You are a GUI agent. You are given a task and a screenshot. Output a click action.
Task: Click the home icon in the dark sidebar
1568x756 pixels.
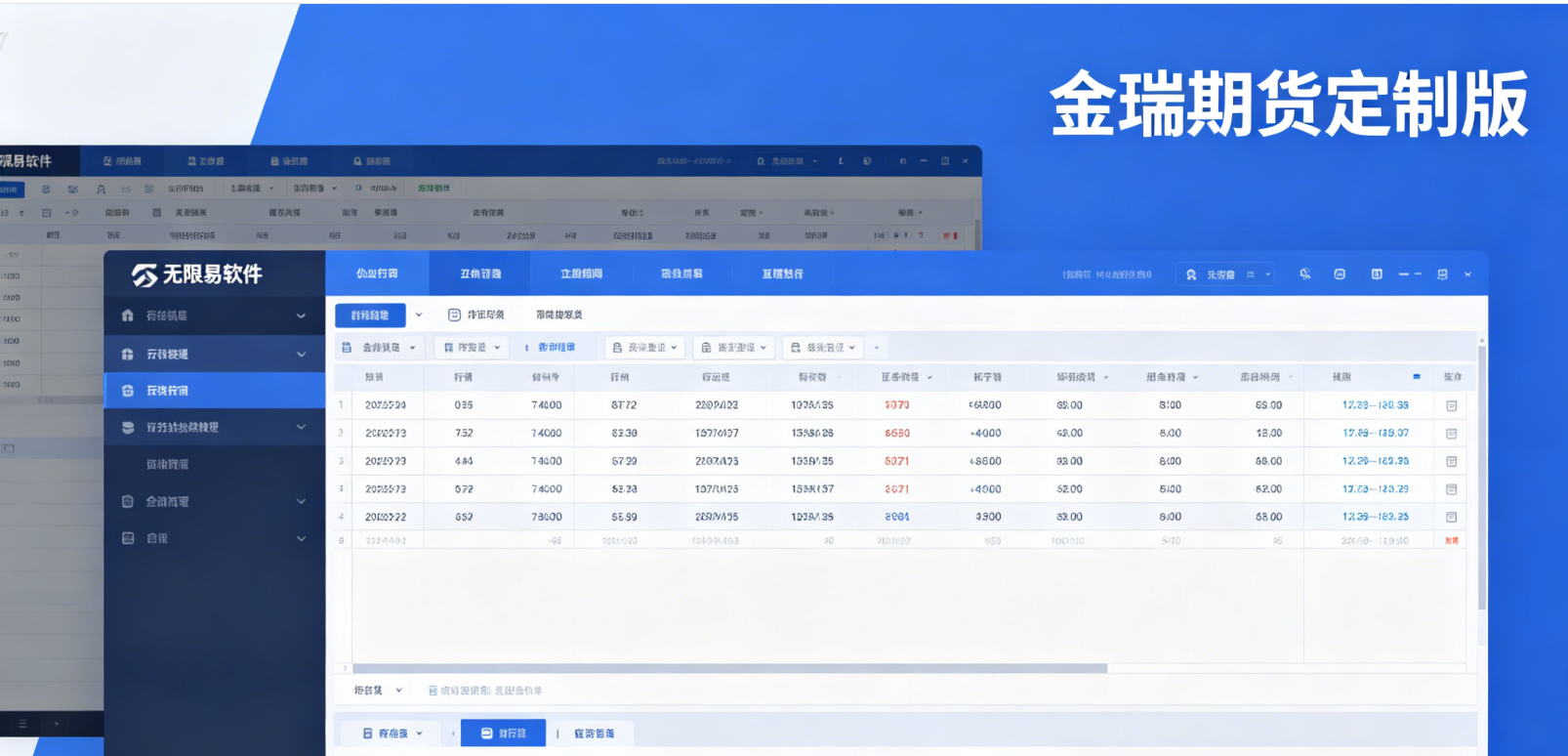[x=127, y=315]
